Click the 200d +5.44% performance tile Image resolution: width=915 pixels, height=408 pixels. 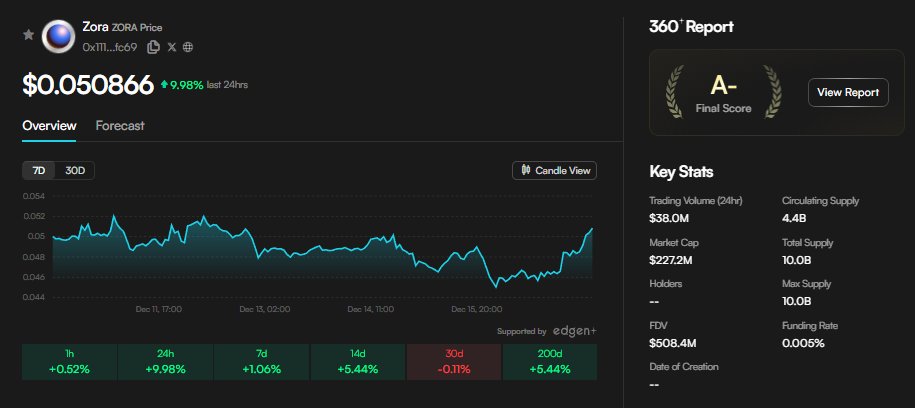point(550,362)
